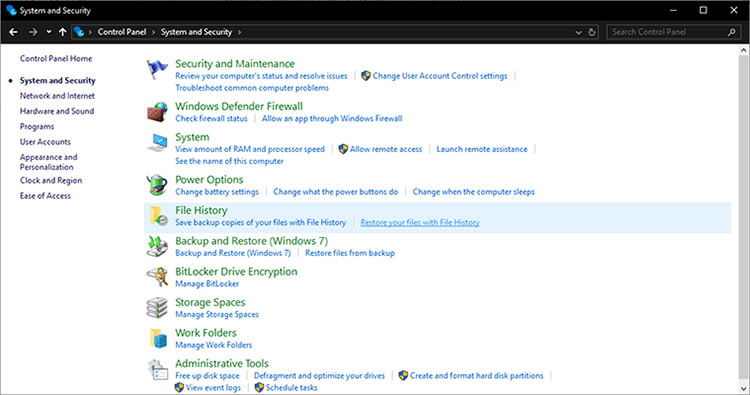Click Manage Work Folders
The image size is (750, 395).
click(213, 345)
